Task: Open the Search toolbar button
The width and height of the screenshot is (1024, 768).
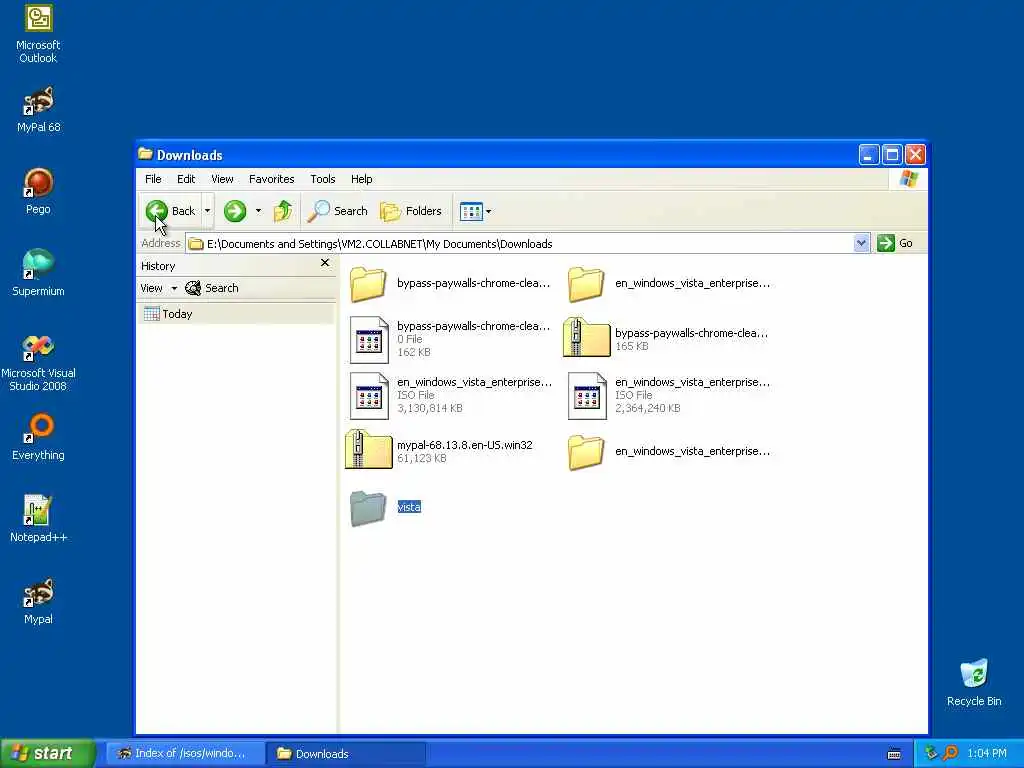Action: (x=338, y=211)
